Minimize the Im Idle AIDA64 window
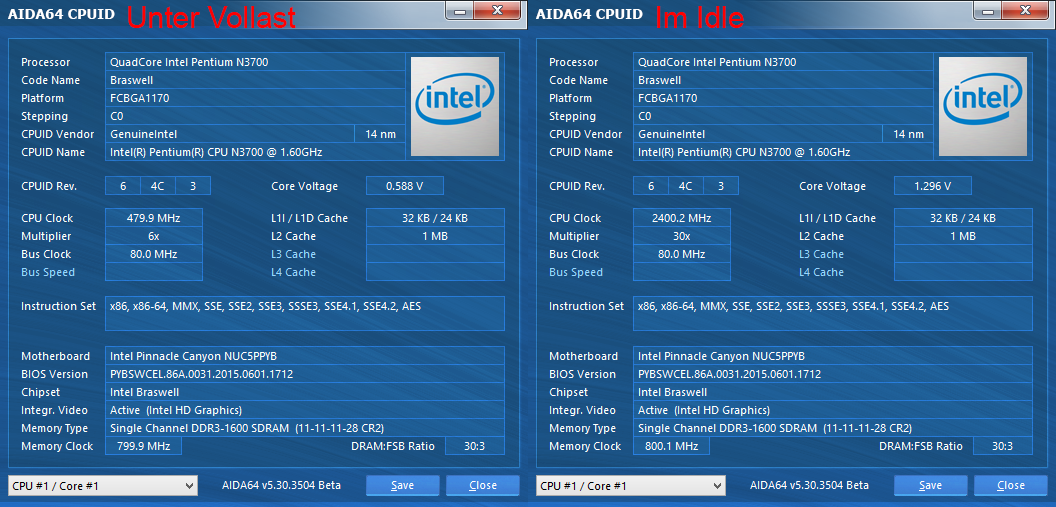Viewport: 1056px width, 507px height. click(987, 11)
